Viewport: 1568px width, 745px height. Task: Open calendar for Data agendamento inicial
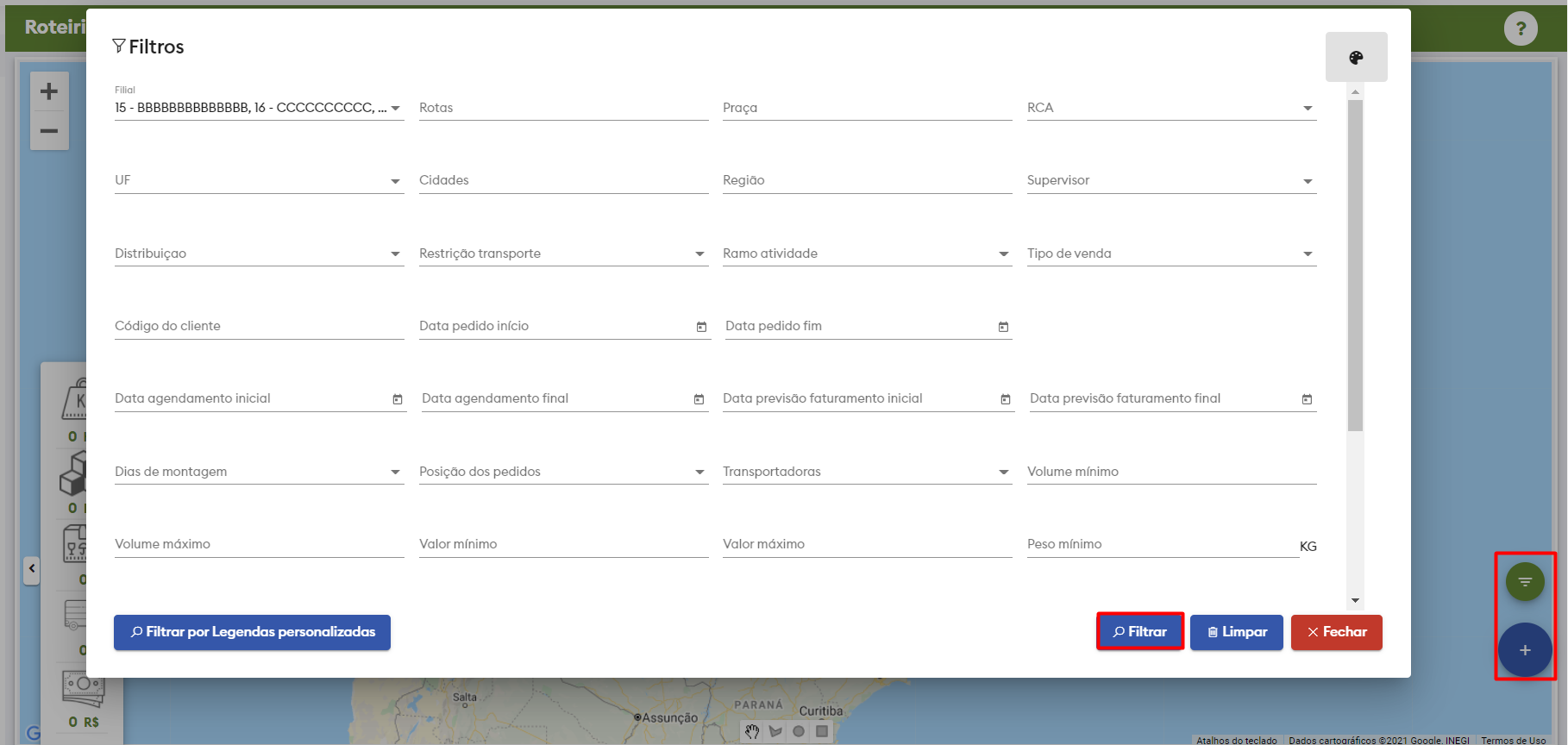click(x=398, y=399)
